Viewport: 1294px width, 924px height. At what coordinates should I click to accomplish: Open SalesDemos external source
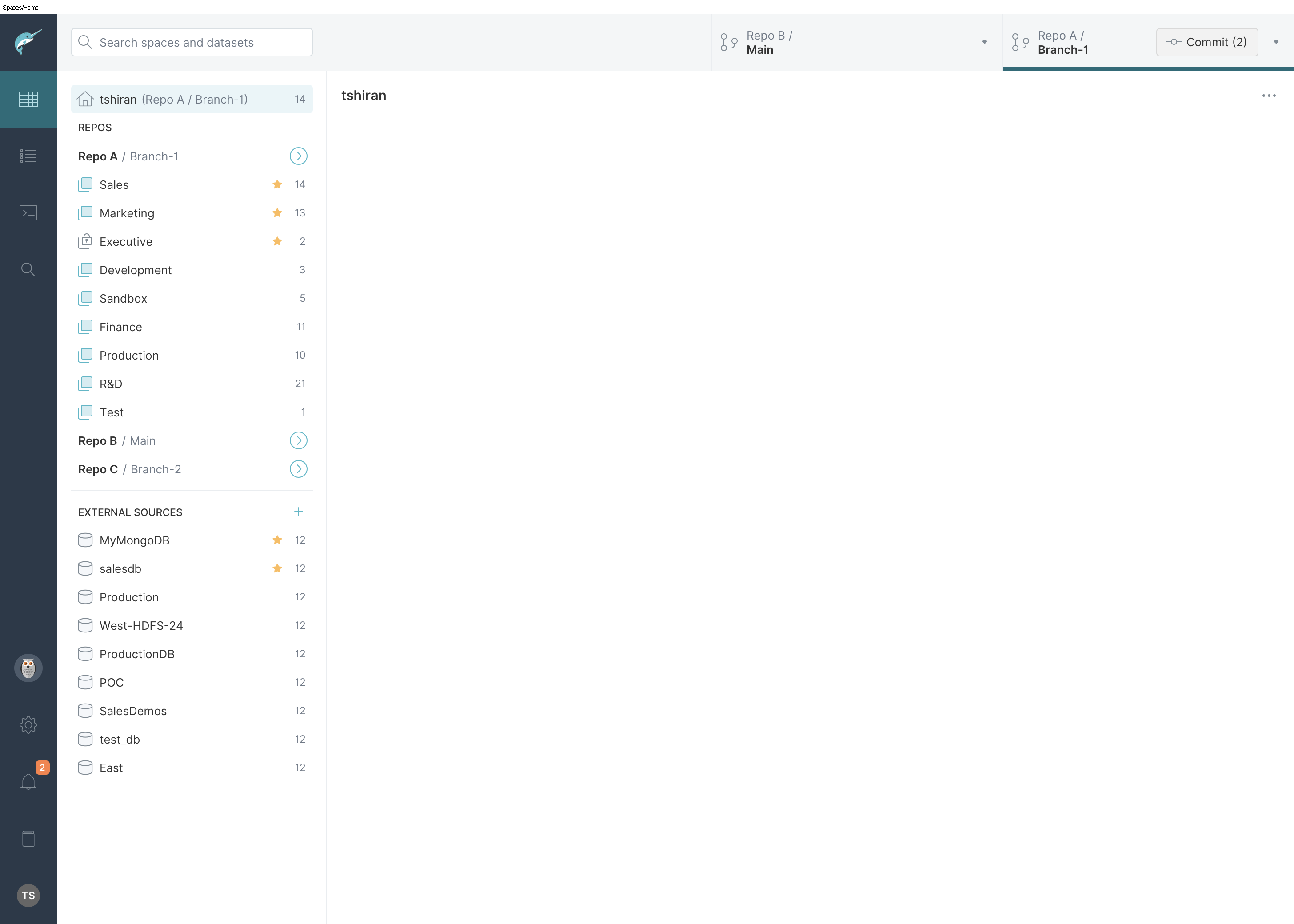(192, 711)
